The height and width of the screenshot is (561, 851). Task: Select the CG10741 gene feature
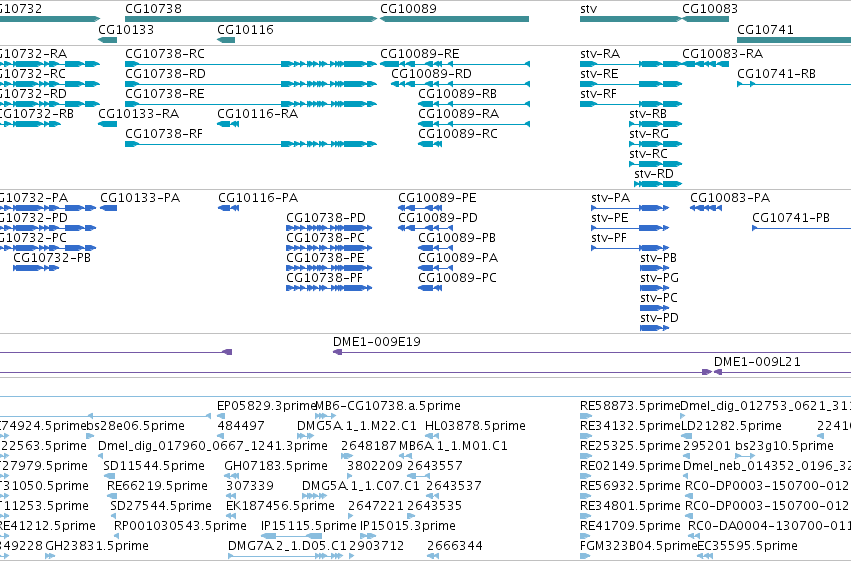(x=794, y=40)
